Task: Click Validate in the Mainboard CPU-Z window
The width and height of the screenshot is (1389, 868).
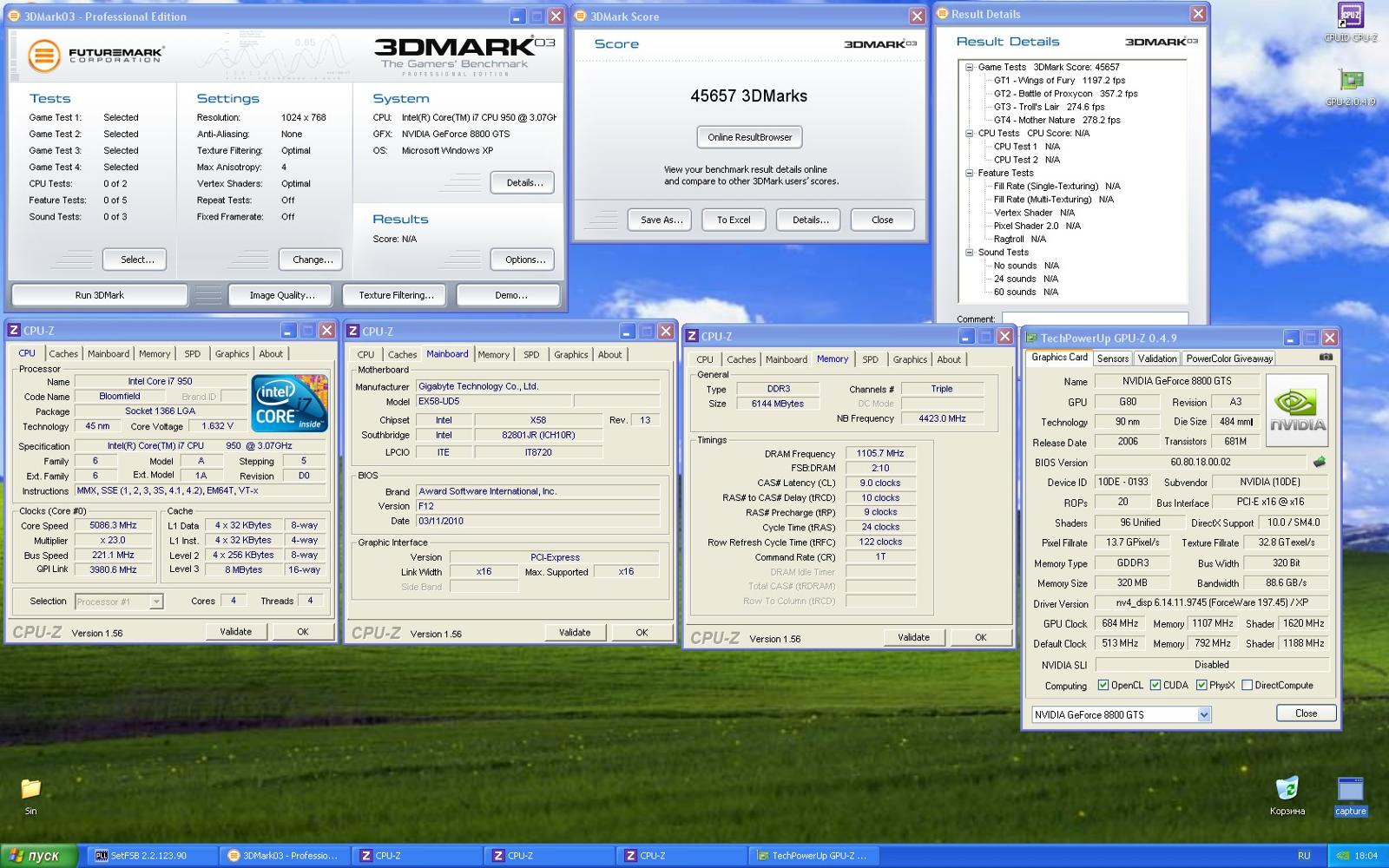Action: [574, 632]
